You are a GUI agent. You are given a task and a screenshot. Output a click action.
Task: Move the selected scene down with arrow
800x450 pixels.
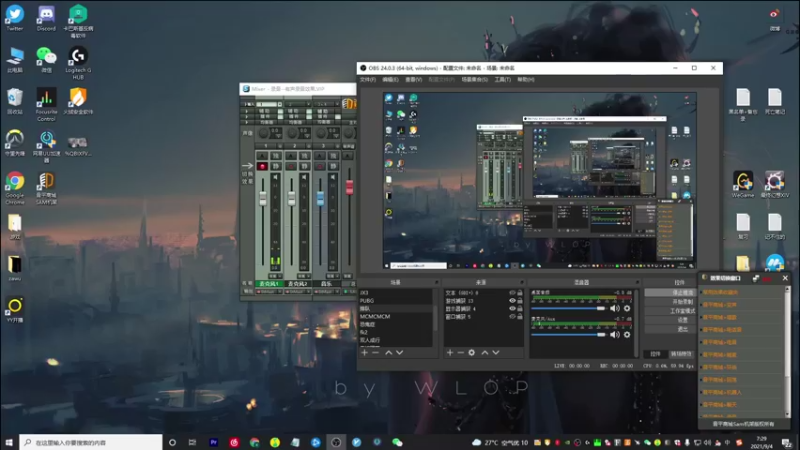tap(399, 352)
